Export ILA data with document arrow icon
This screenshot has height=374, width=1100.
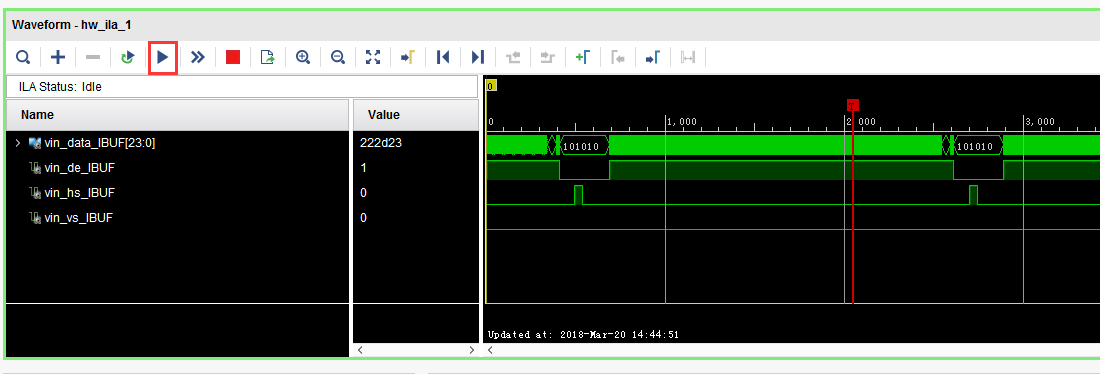[x=268, y=58]
